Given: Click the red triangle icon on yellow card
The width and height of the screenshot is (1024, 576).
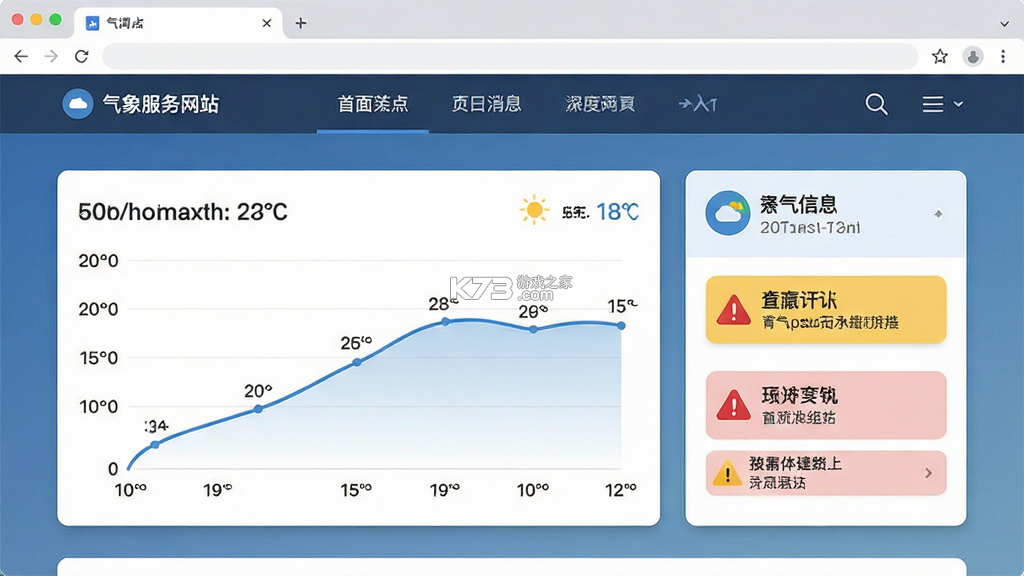Looking at the screenshot, I should (x=733, y=310).
